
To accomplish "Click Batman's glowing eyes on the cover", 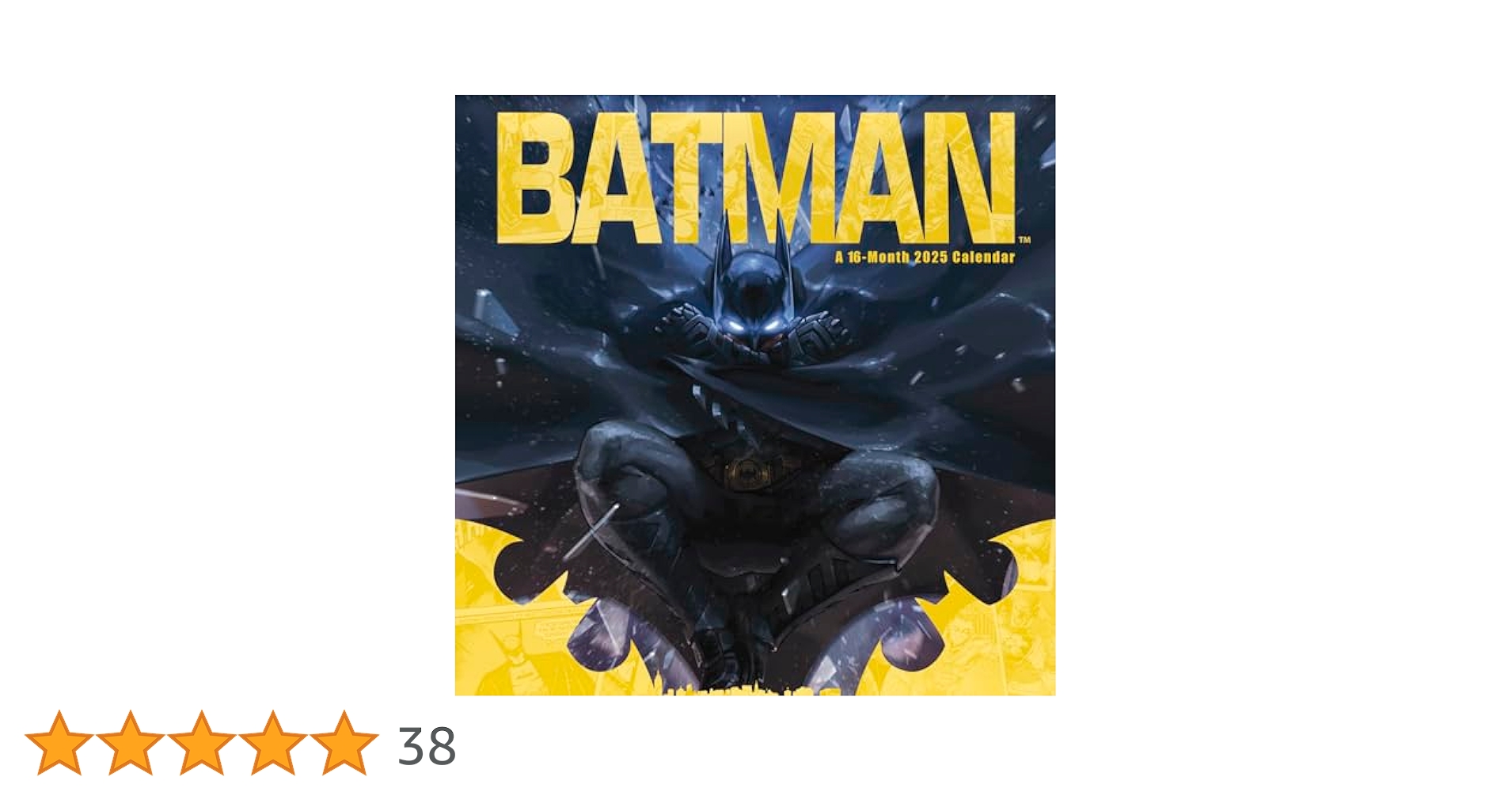I will (756, 326).
